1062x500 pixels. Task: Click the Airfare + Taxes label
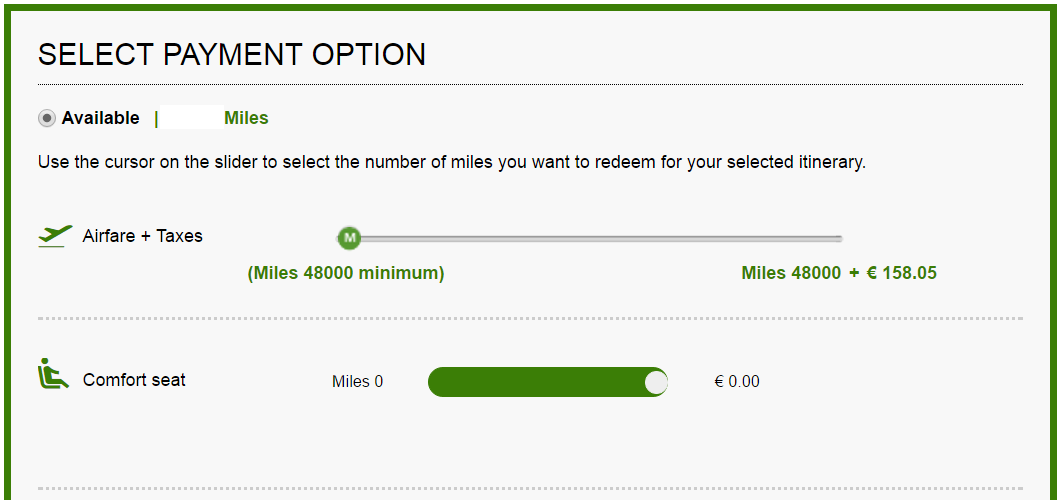pyautogui.click(x=142, y=236)
